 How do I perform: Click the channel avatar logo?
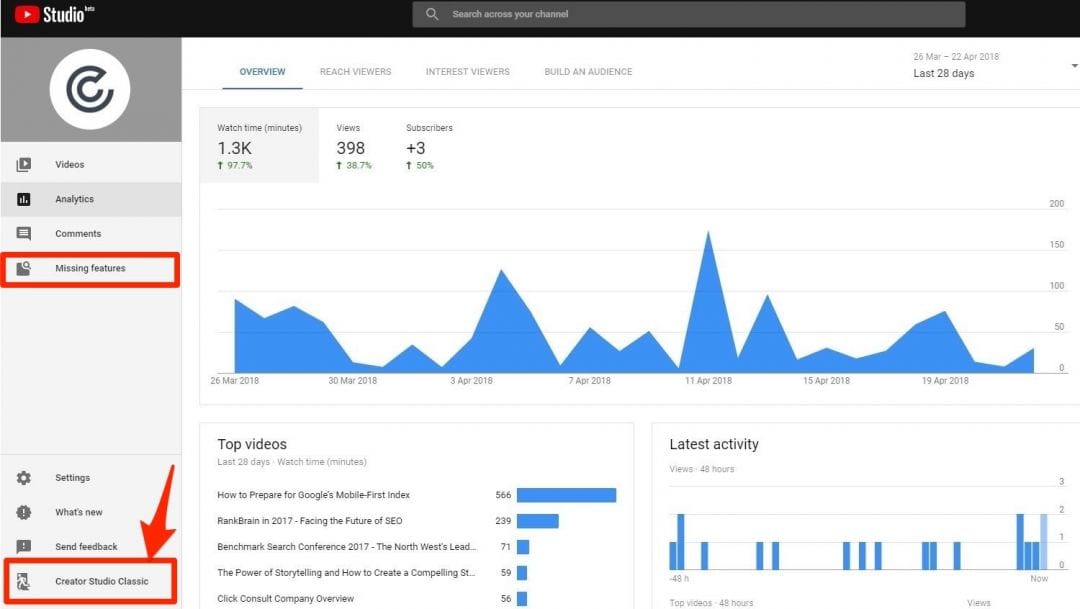tap(90, 89)
